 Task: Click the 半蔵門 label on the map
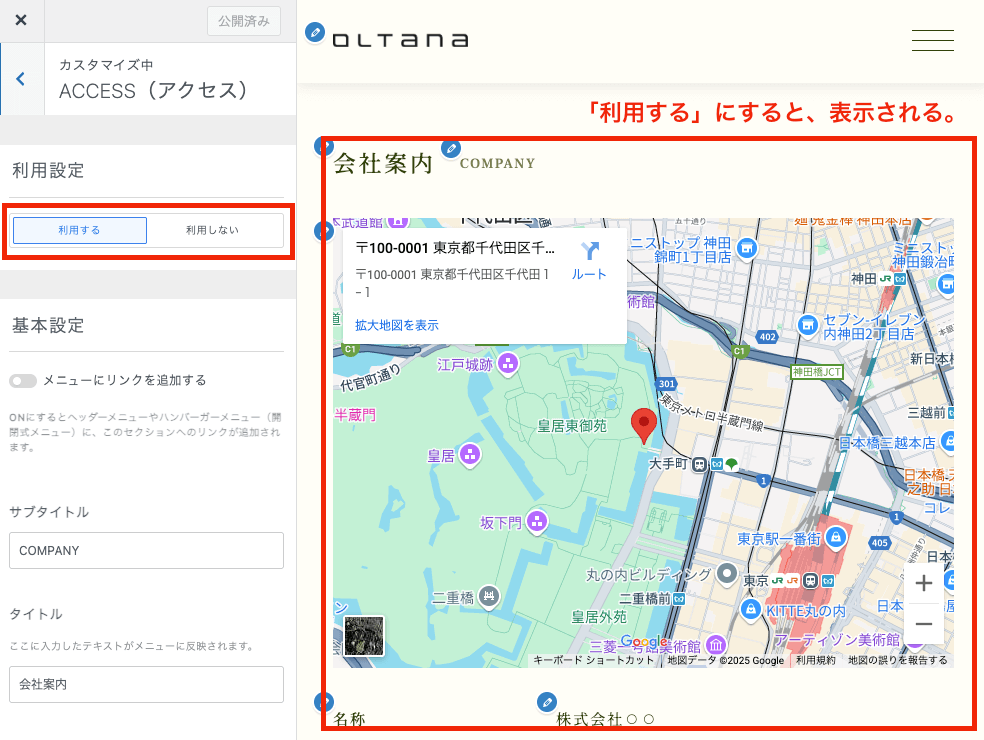pyautogui.click(x=355, y=415)
